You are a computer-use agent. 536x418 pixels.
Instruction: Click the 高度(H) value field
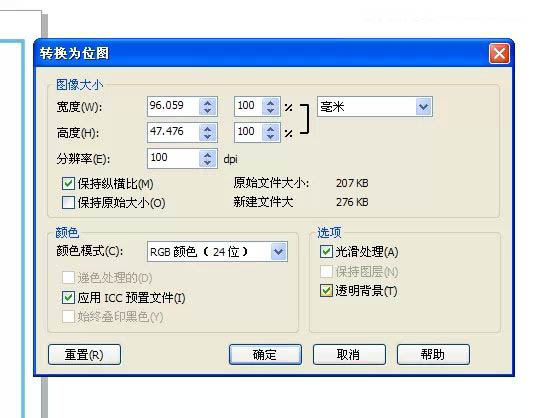pos(173,132)
